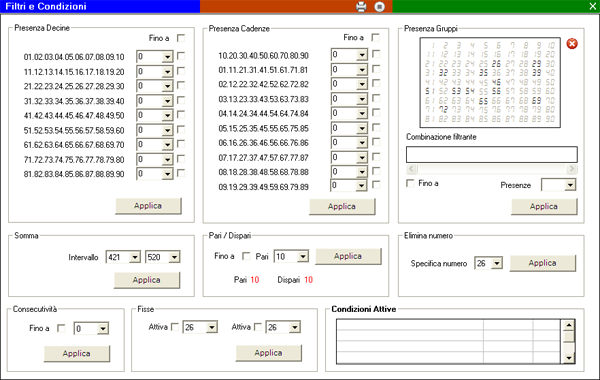Open Specifica numero dropdown
Image resolution: width=600 pixels, height=380 pixels.
click(x=497, y=263)
